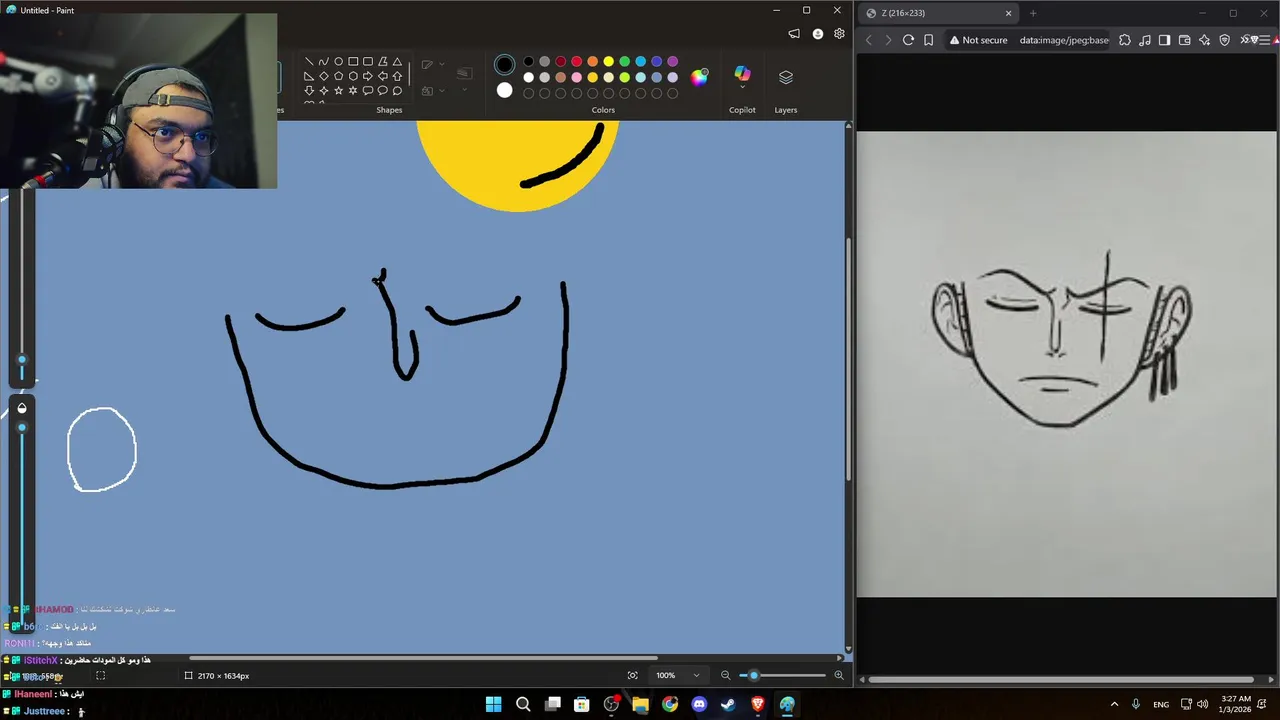This screenshot has width=1280, height=720.
Task: Select the oval callout shape
Action: pyautogui.click(x=382, y=91)
